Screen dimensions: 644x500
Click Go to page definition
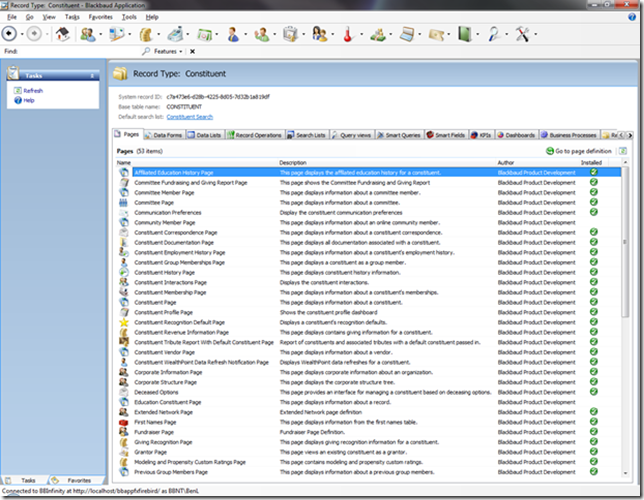tap(582, 150)
